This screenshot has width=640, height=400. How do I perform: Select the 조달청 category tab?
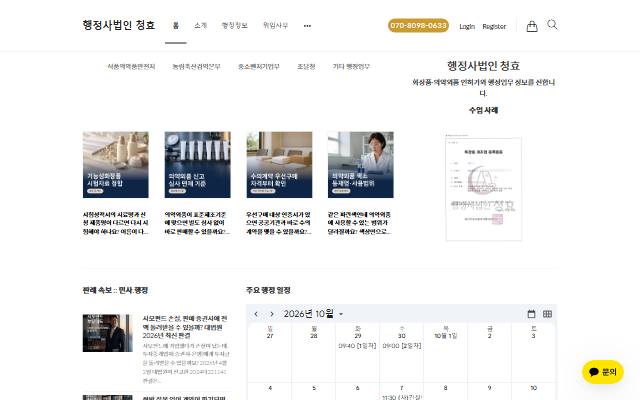click(x=306, y=67)
